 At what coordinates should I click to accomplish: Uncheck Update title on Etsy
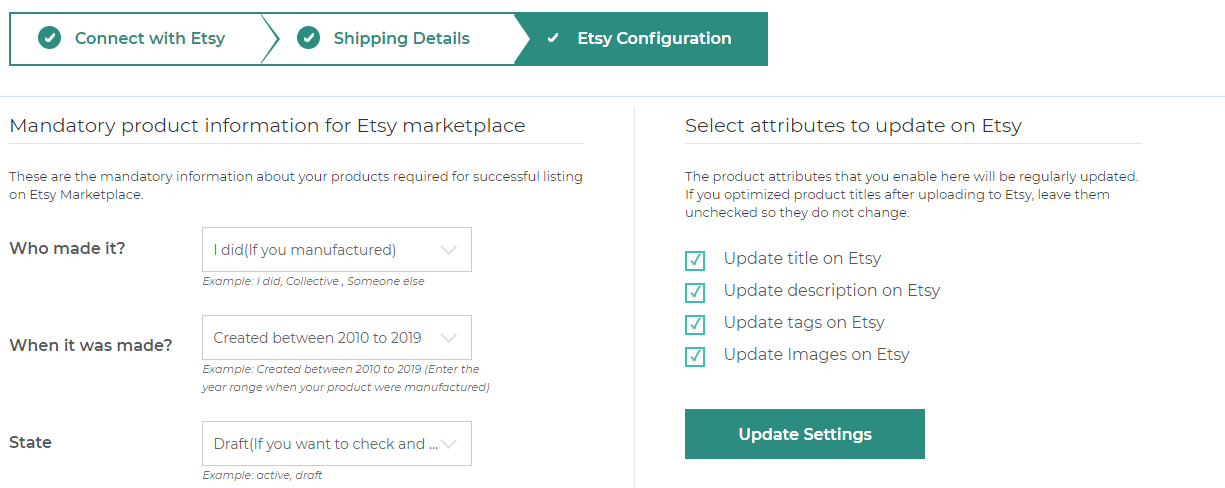click(695, 260)
